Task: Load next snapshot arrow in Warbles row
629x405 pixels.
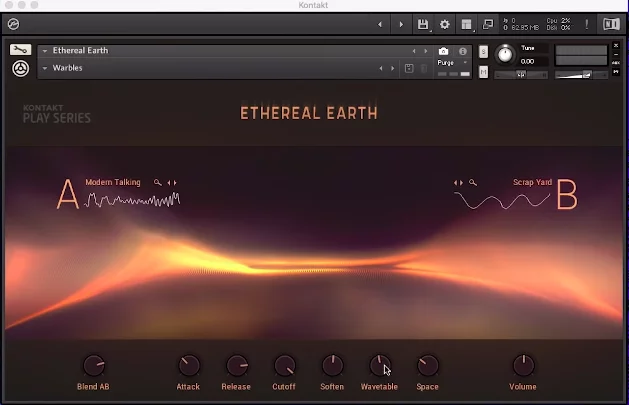Action: tap(392, 68)
